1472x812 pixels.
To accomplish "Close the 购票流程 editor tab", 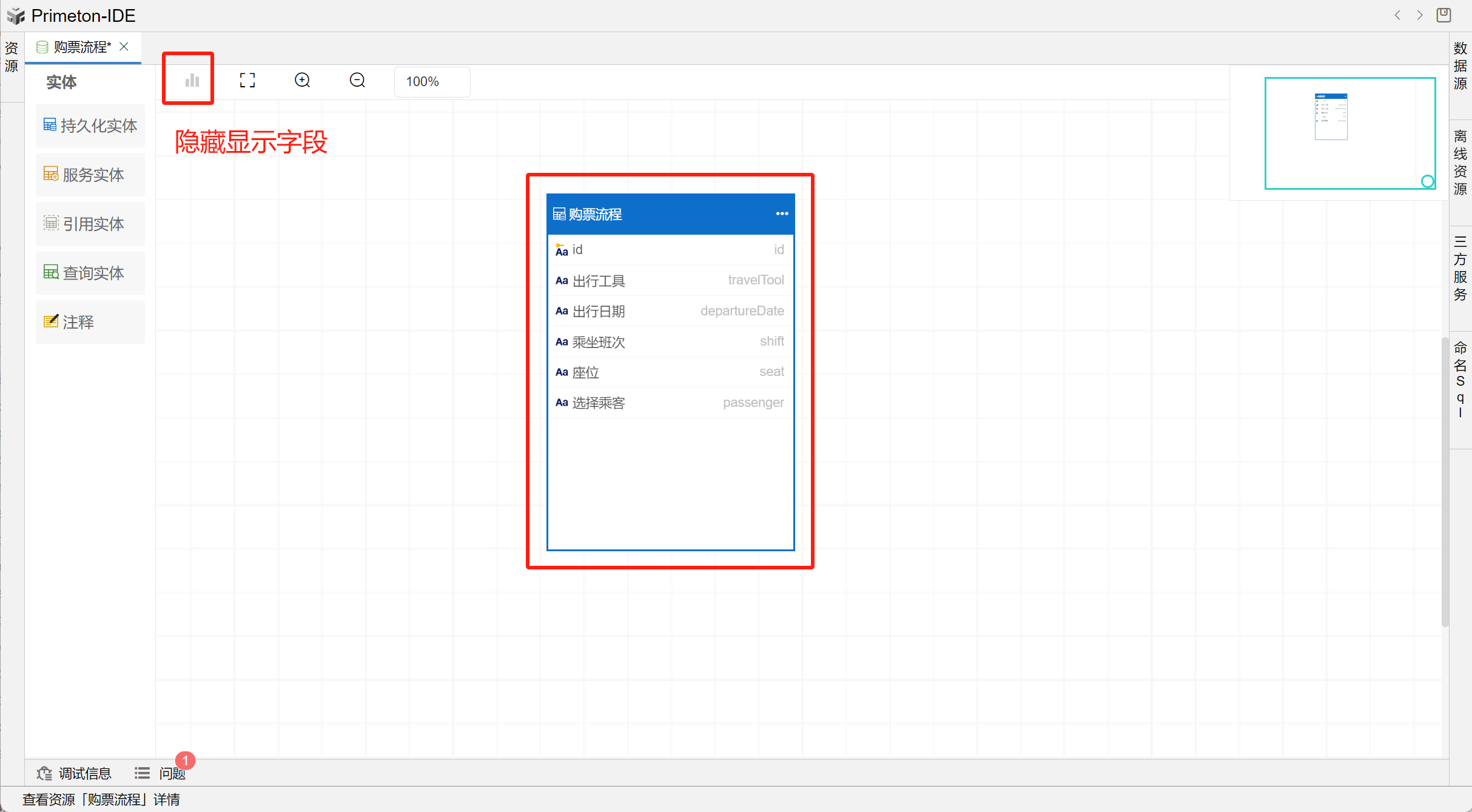I will click(124, 47).
